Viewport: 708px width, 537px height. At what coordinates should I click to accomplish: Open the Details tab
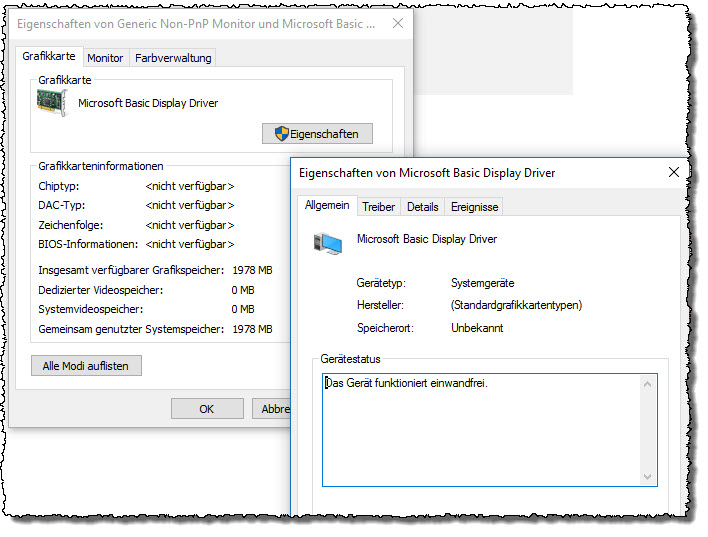click(423, 207)
